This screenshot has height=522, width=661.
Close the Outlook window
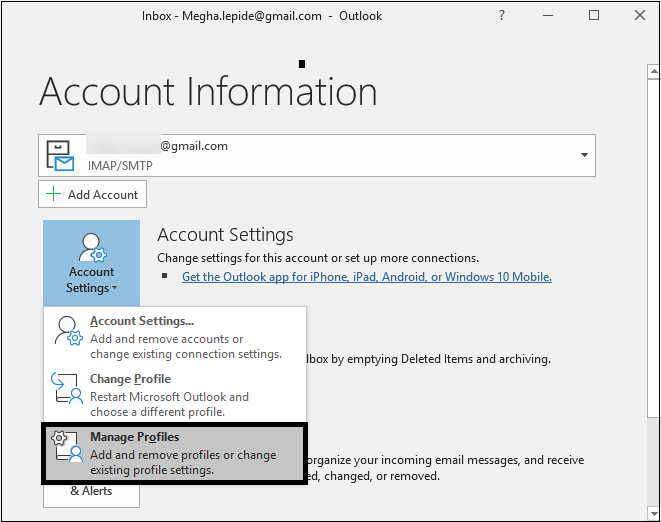pos(640,16)
